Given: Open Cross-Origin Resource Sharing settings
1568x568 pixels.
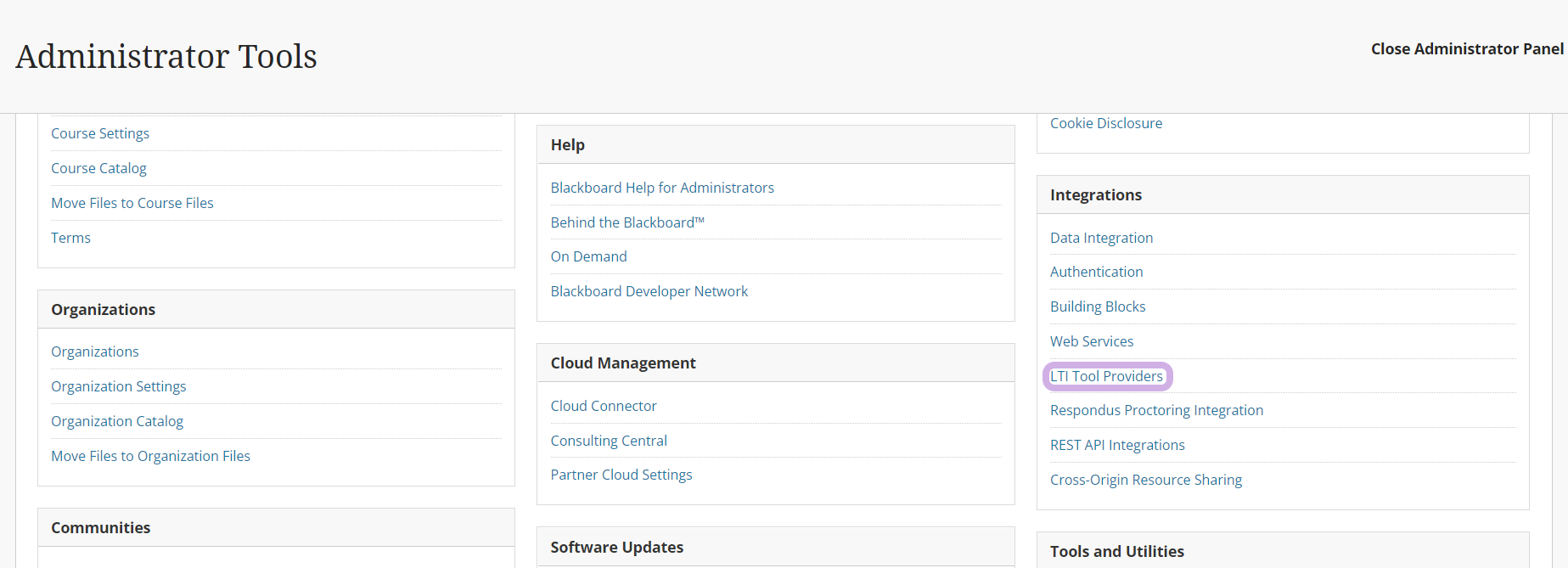Looking at the screenshot, I should click(x=1145, y=480).
